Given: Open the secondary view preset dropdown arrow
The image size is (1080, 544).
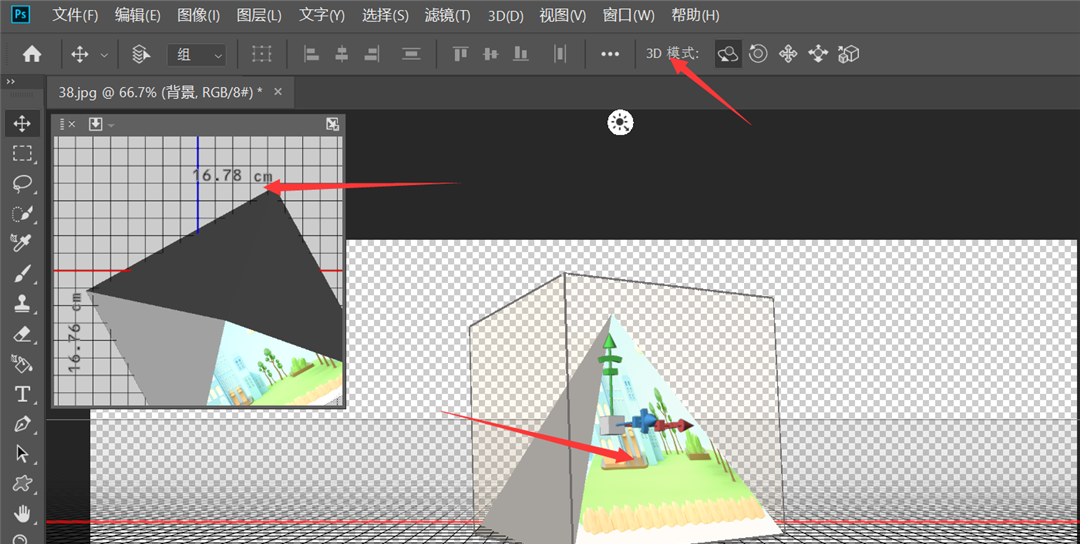Looking at the screenshot, I should 111,125.
